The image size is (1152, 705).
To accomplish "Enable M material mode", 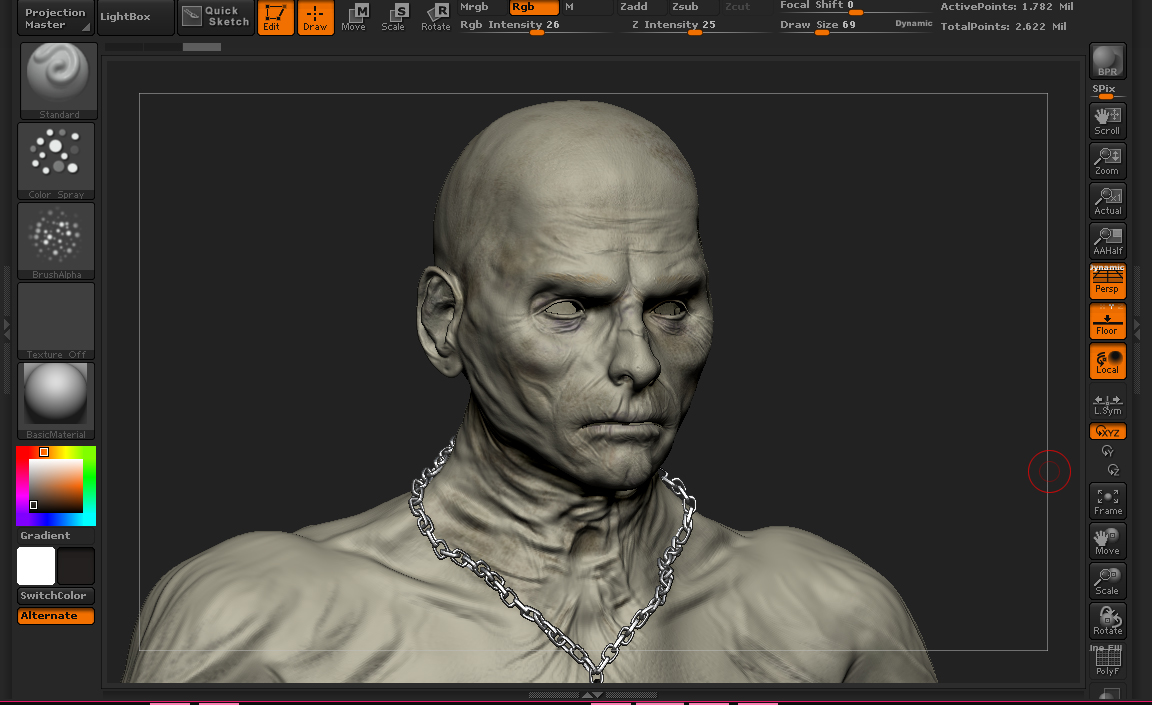I will pyautogui.click(x=586, y=7).
